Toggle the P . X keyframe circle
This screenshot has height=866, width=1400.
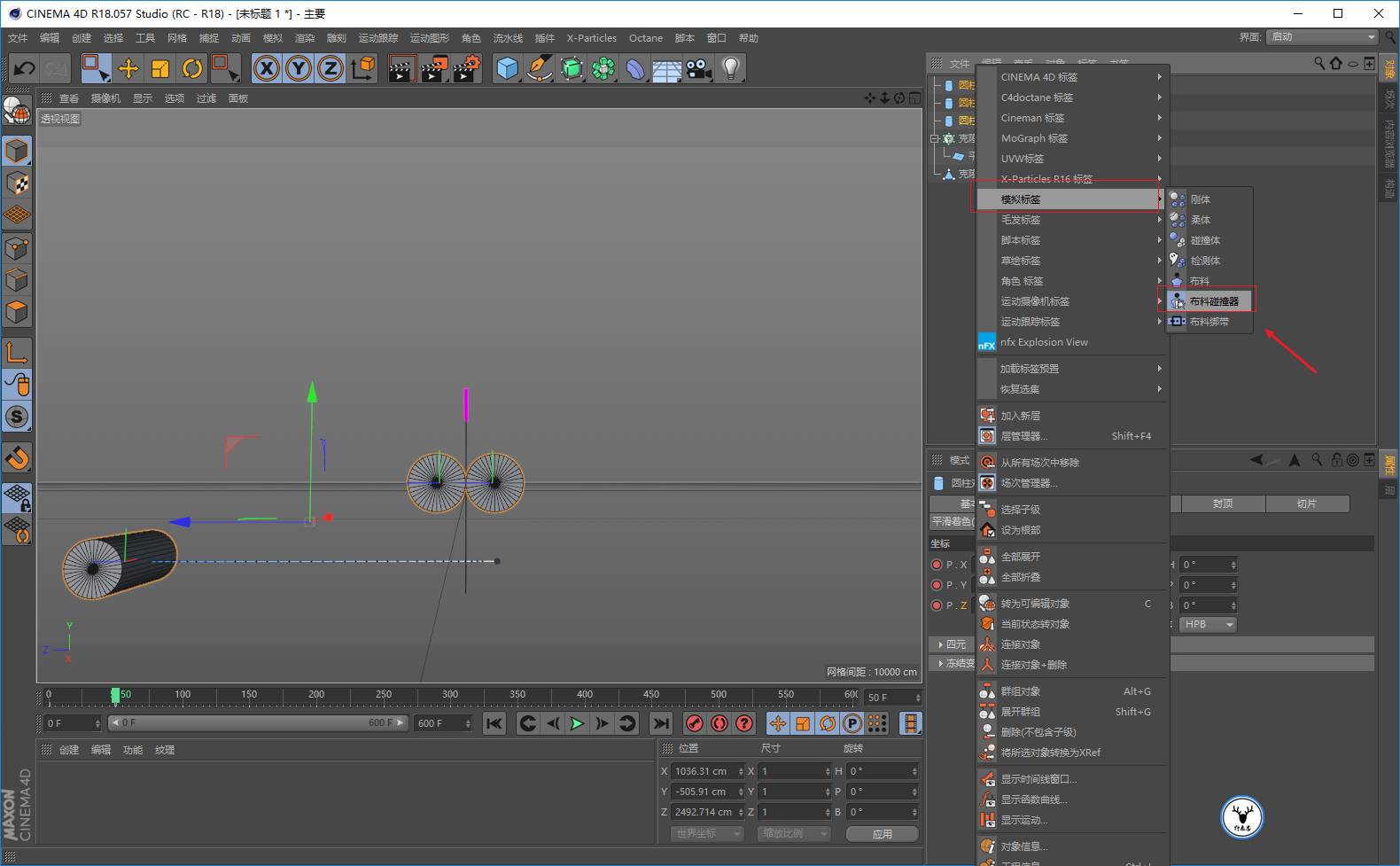(x=937, y=565)
